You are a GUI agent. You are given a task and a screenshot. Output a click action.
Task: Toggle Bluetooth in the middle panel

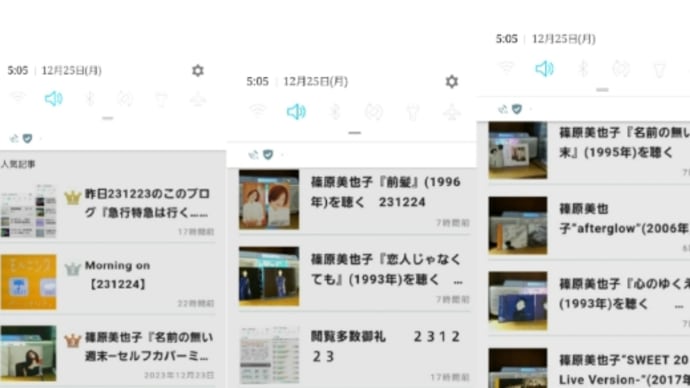[335, 112]
